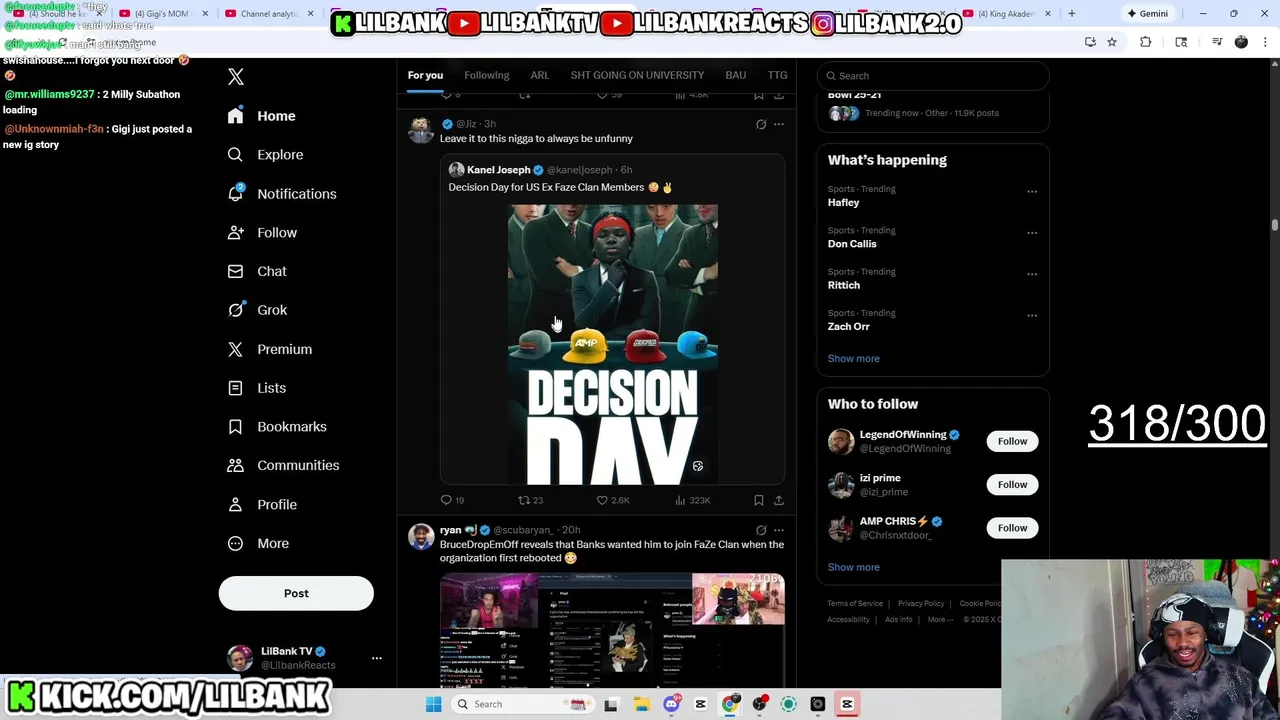Open LilBank TV account options menu

point(377,658)
